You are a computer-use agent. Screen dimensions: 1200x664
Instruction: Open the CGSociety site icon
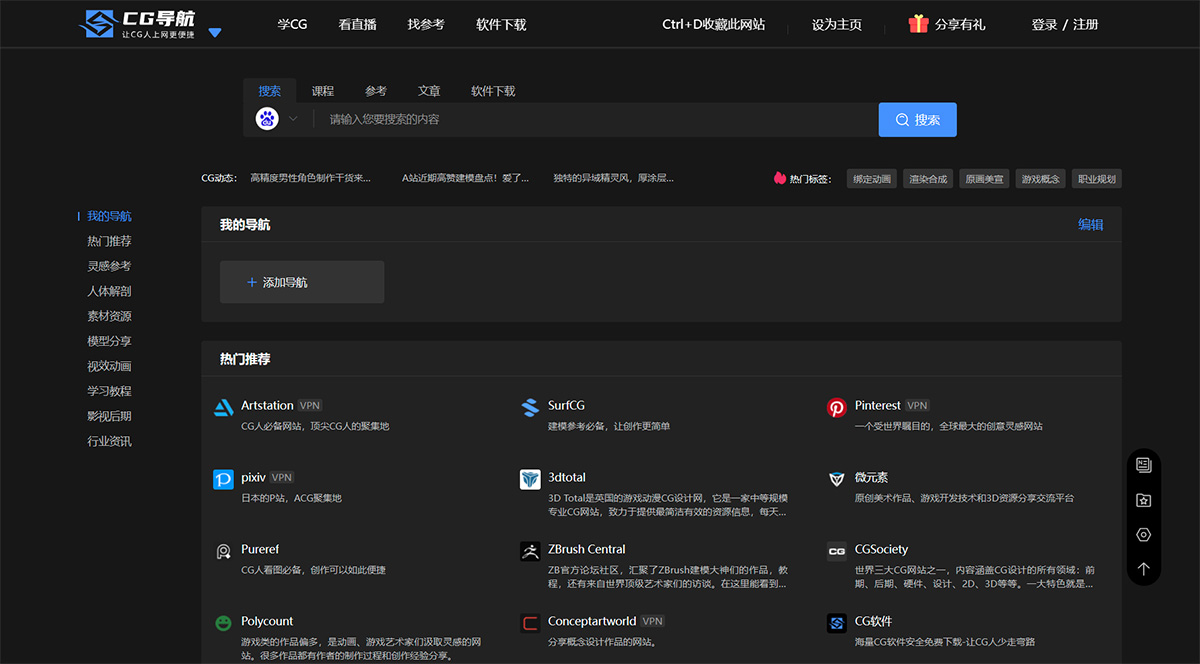(836, 551)
